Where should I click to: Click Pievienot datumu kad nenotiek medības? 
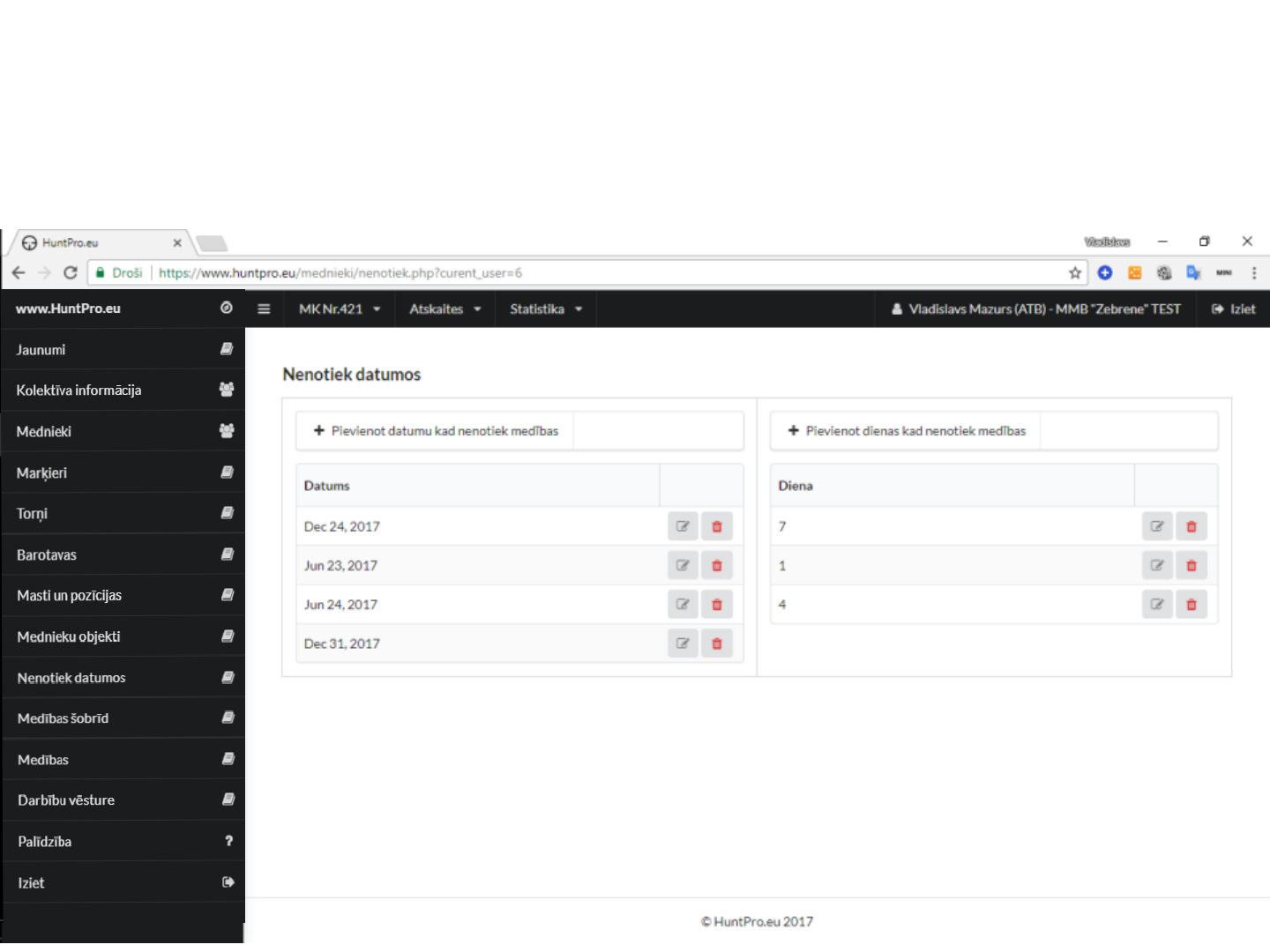tap(435, 431)
